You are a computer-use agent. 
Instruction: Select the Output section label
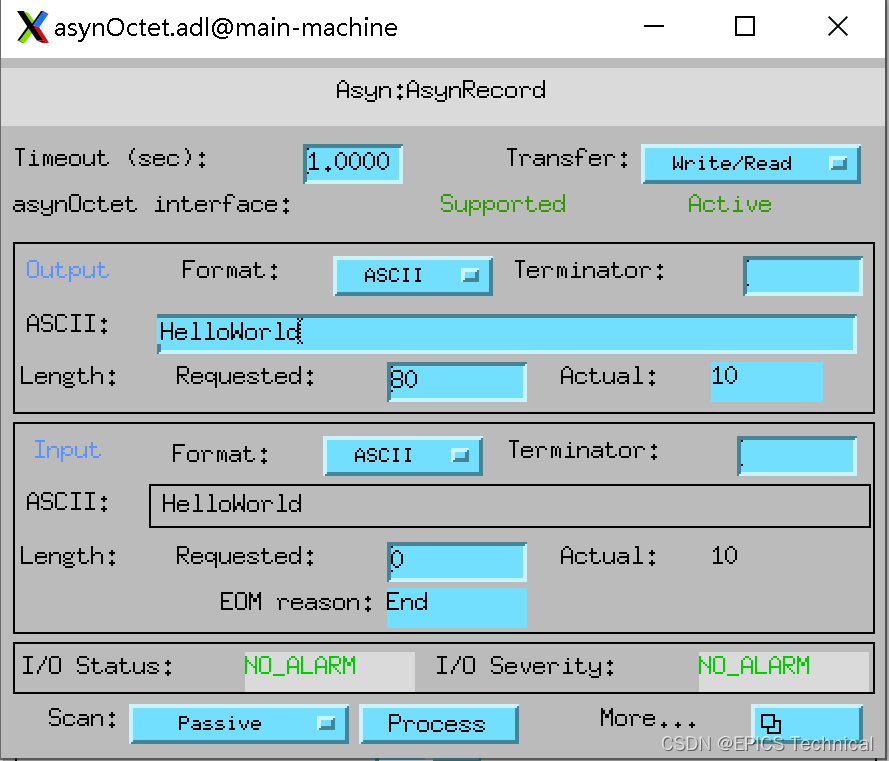tap(66, 270)
